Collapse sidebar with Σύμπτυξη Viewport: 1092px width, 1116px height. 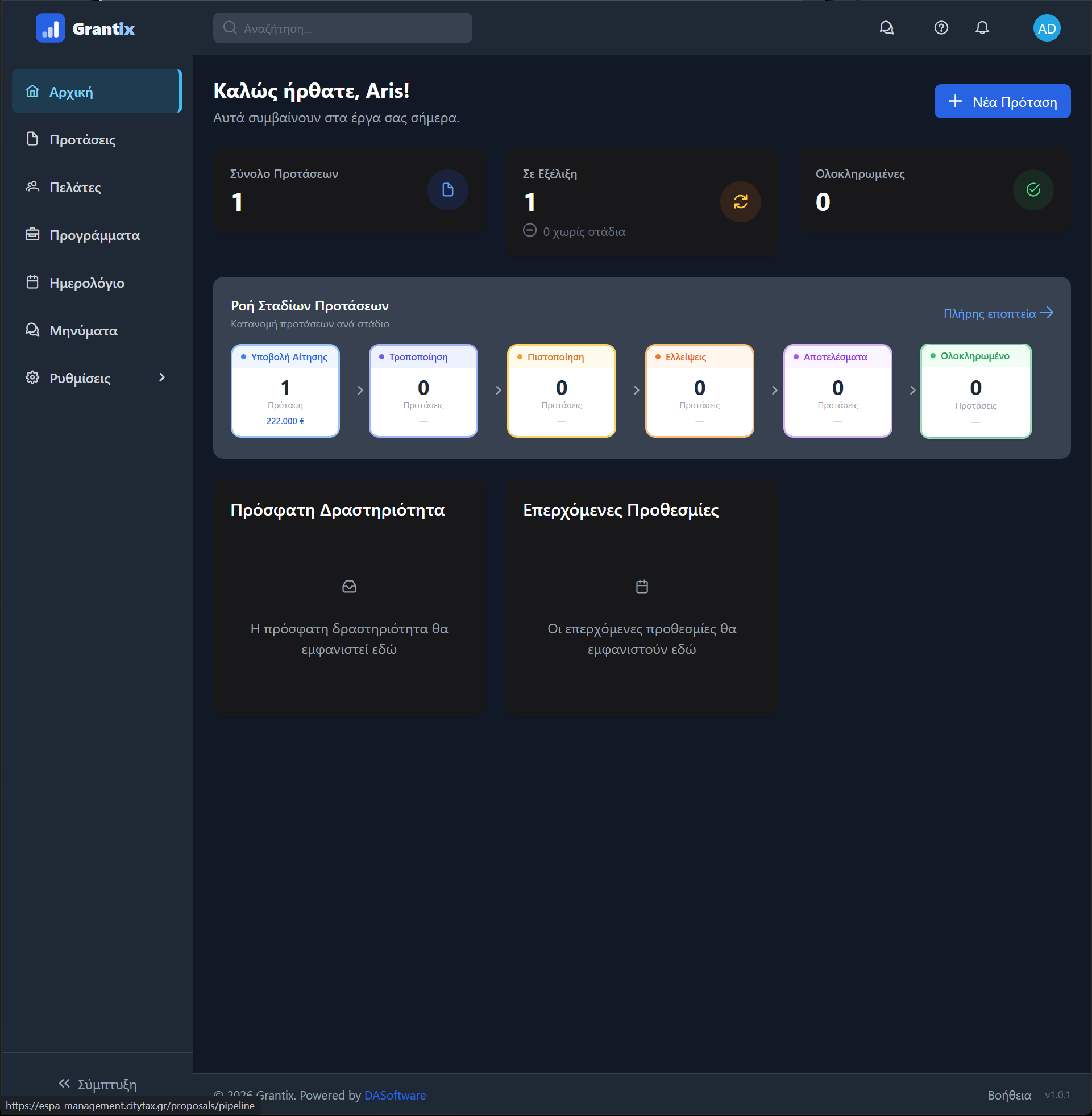click(97, 1084)
